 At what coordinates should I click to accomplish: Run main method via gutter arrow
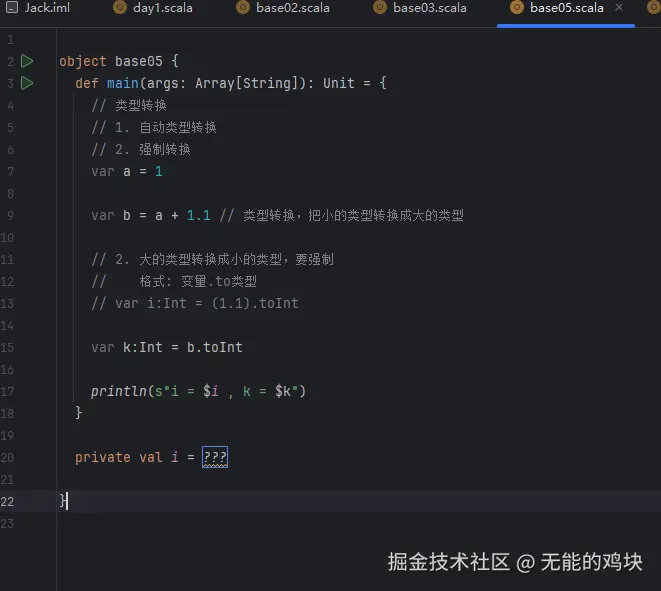[27, 83]
